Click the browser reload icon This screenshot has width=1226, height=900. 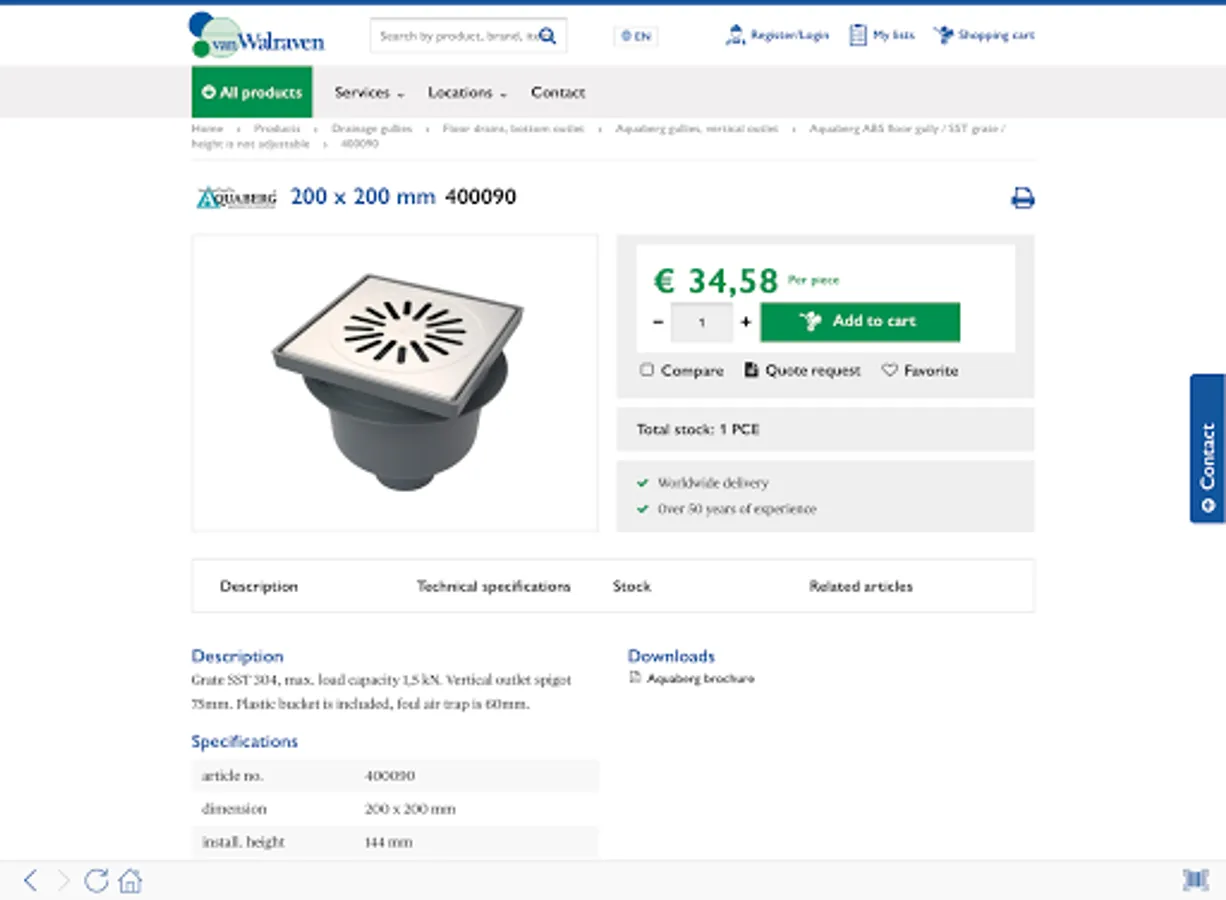(x=96, y=880)
